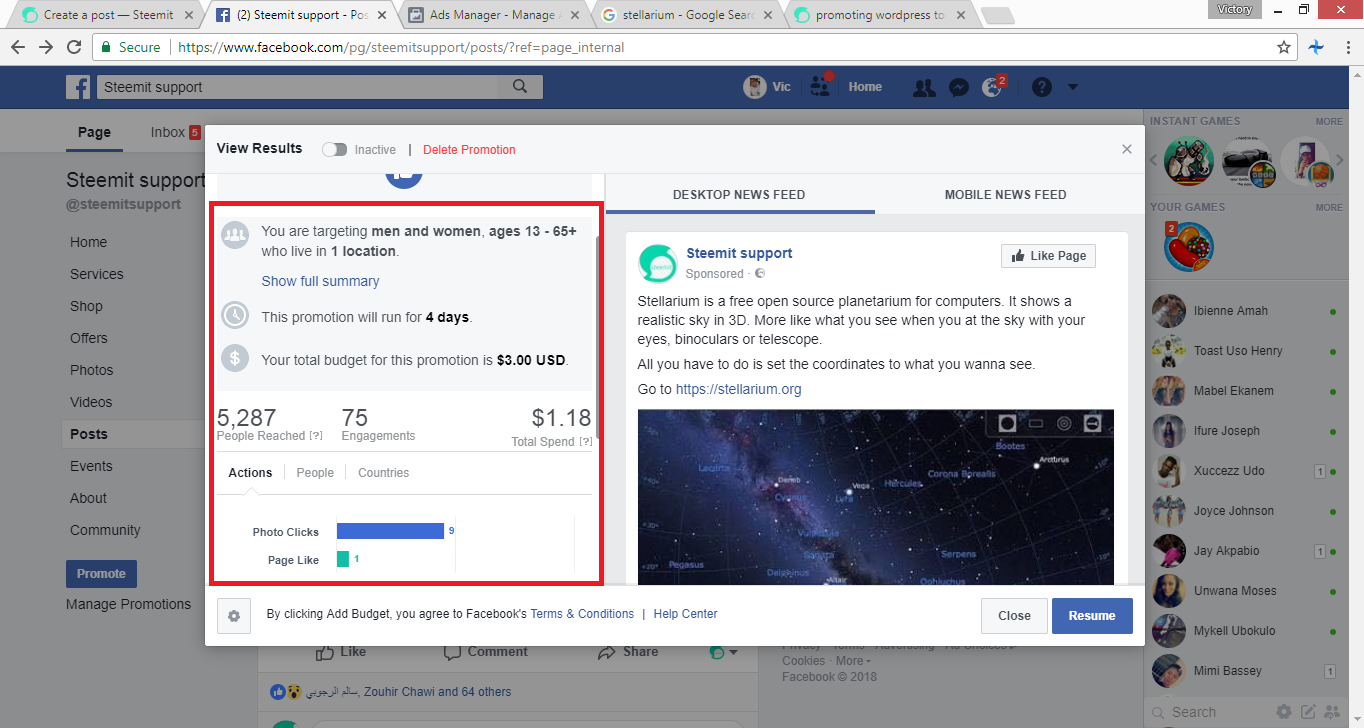Toggle the Inactive promotion switch
Image resolution: width=1364 pixels, height=728 pixels.
[334, 150]
